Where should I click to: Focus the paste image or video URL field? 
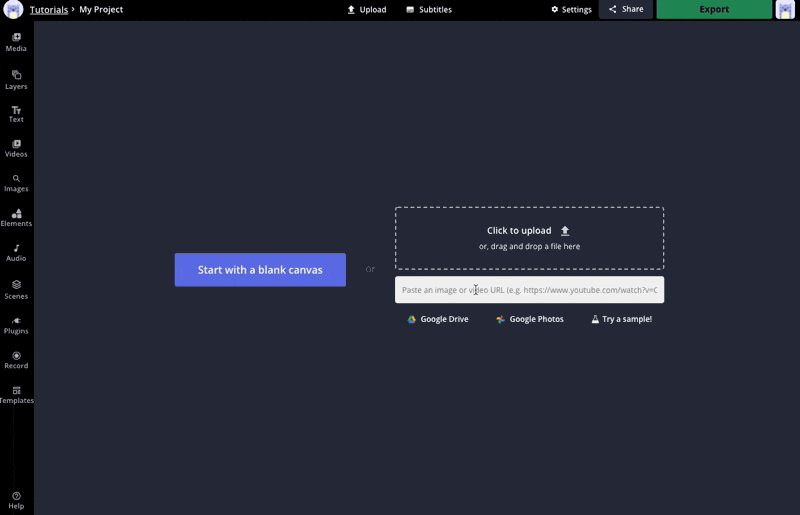tap(530, 289)
